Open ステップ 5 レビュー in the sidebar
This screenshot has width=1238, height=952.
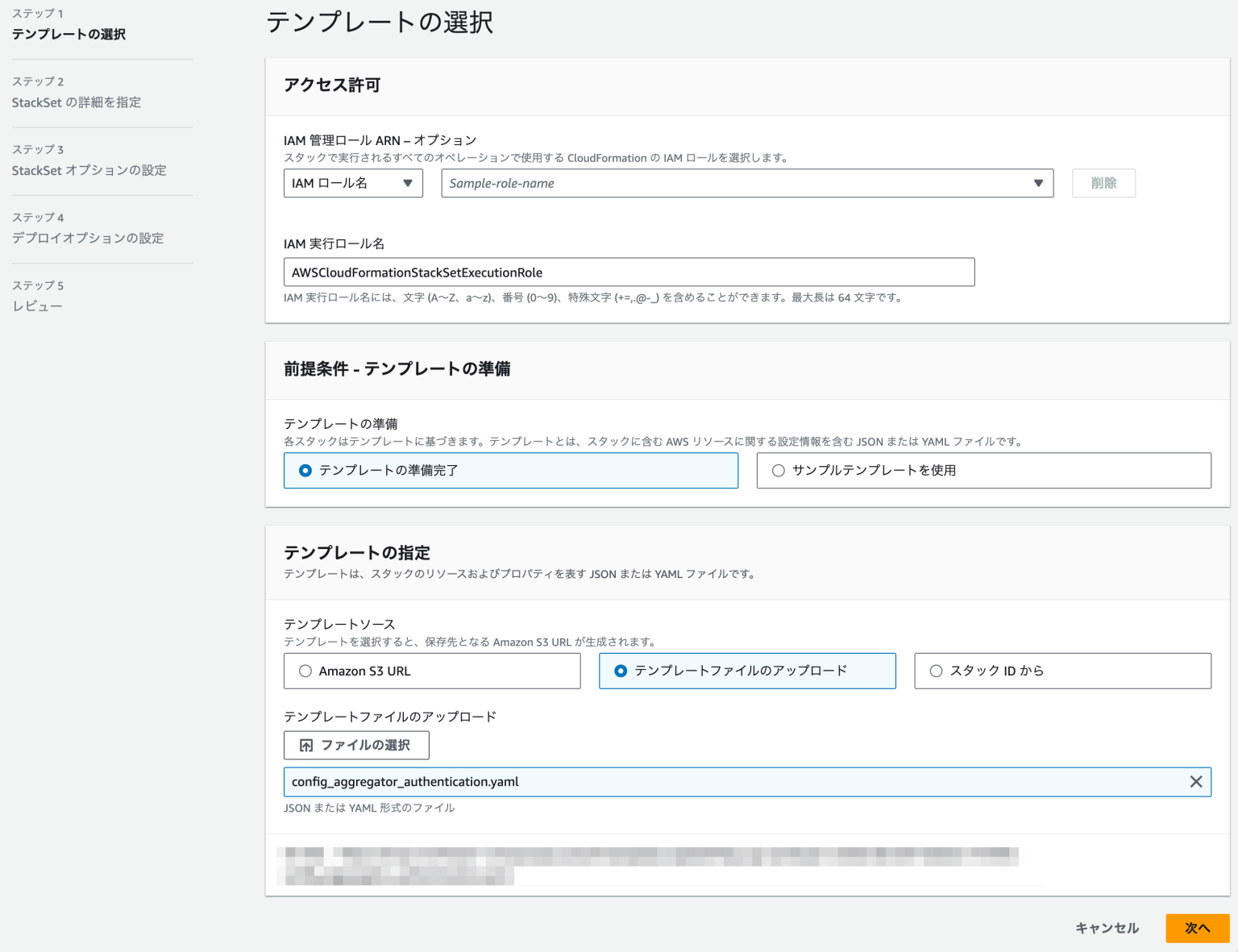point(37,306)
